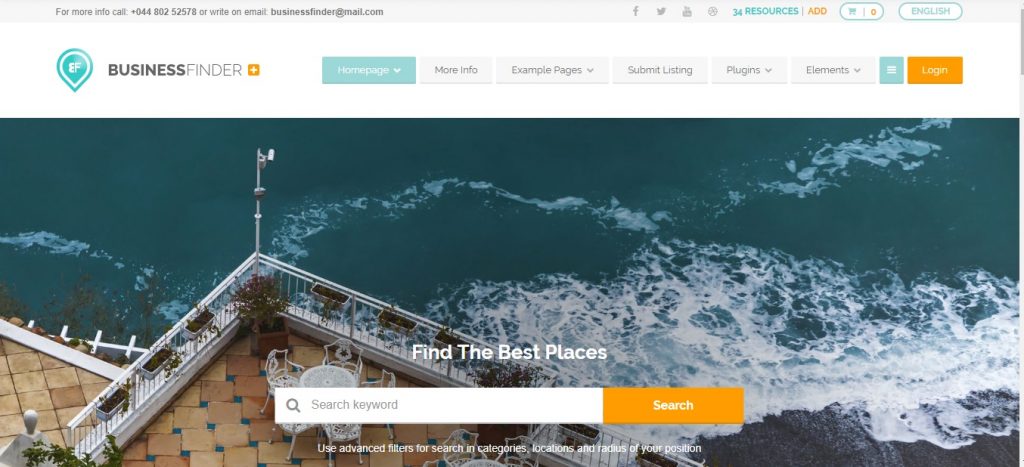Open the YouTube social icon

[687, 11]
